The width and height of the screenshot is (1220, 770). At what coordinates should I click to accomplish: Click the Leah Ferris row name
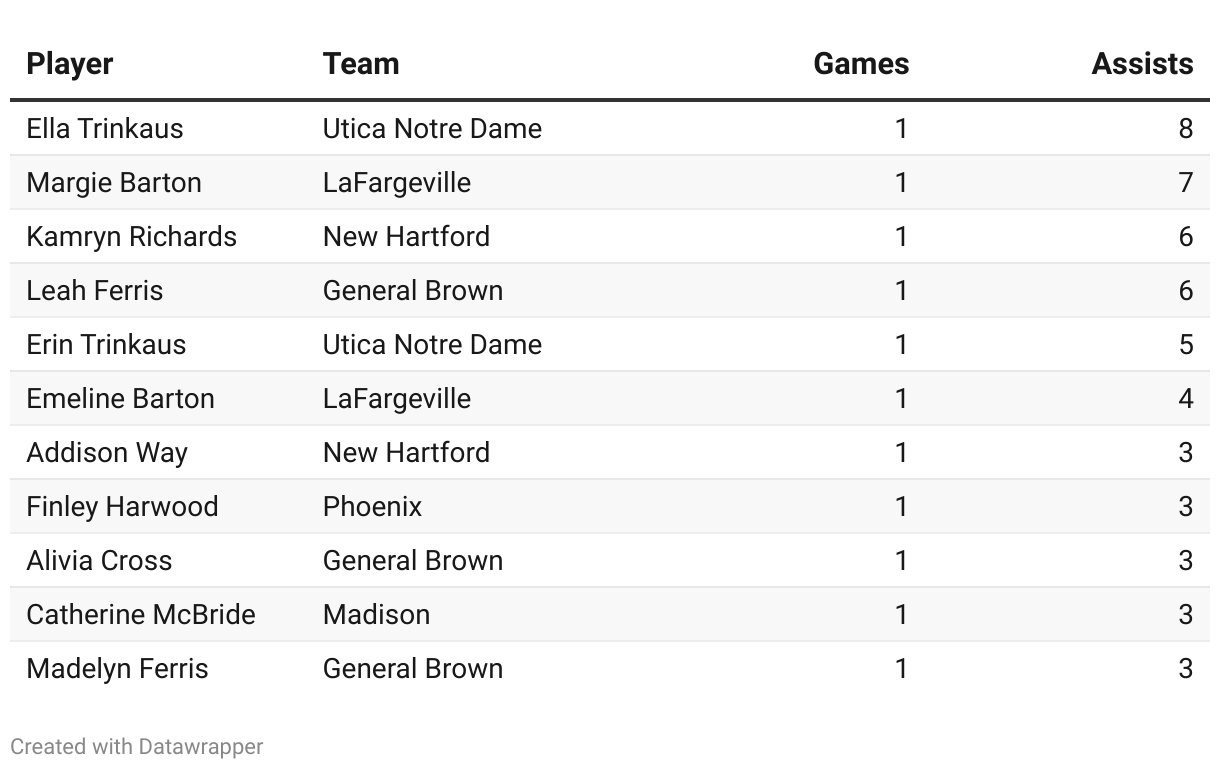95,291
